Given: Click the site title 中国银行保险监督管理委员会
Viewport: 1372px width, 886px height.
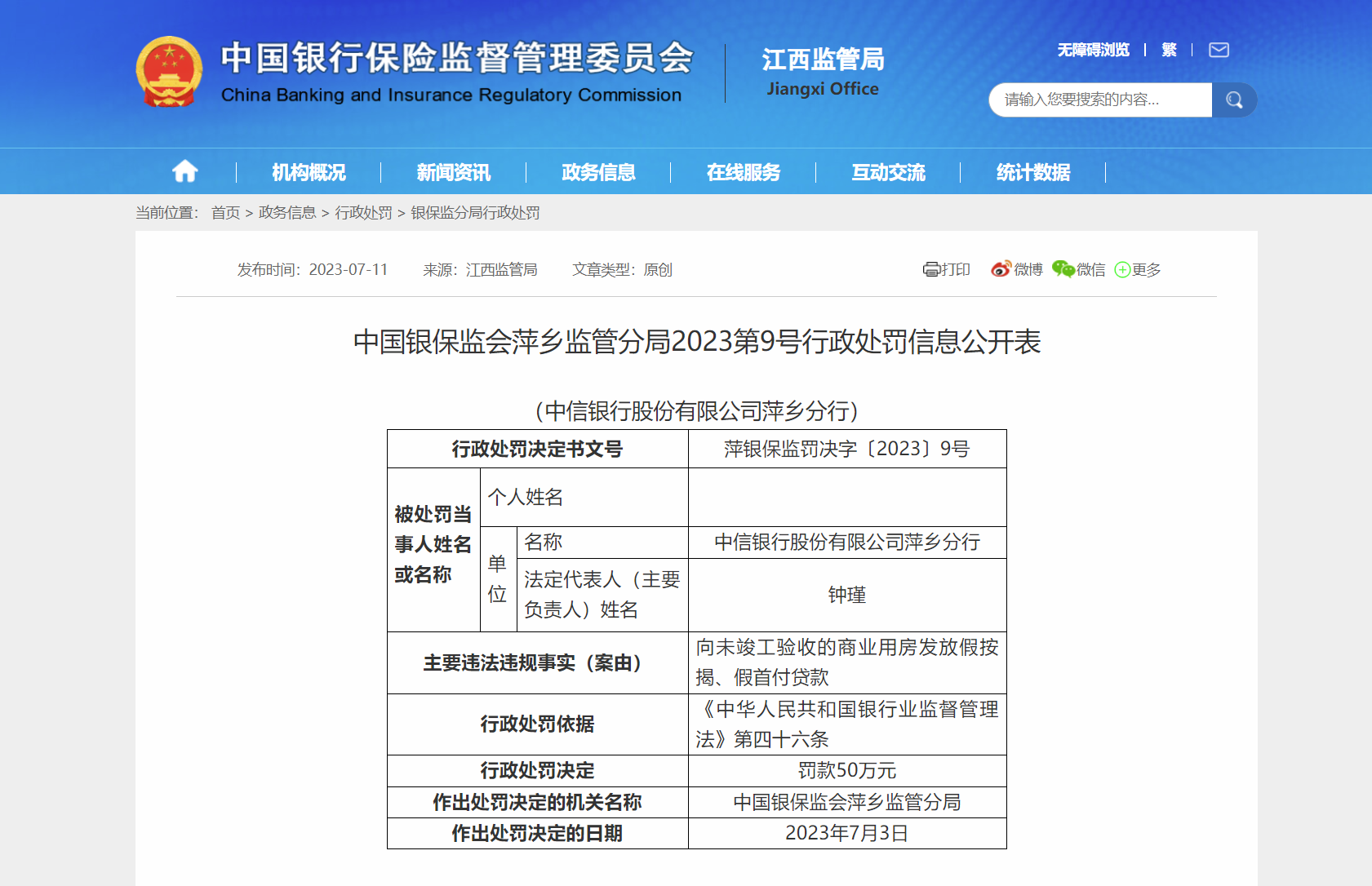Looking at the screenshot, I should [x=457, y=58].
